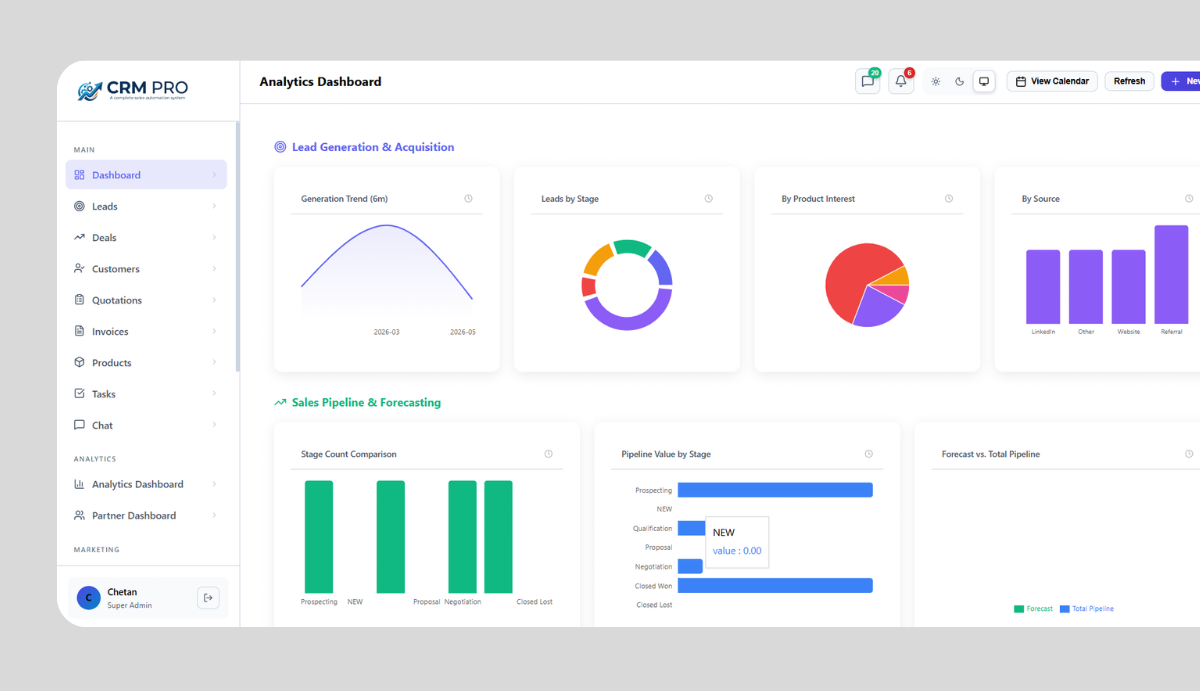Screen dimensions: 1200x691
Task: Click the Partner Dashboard people icon
Action: (80, 516)
